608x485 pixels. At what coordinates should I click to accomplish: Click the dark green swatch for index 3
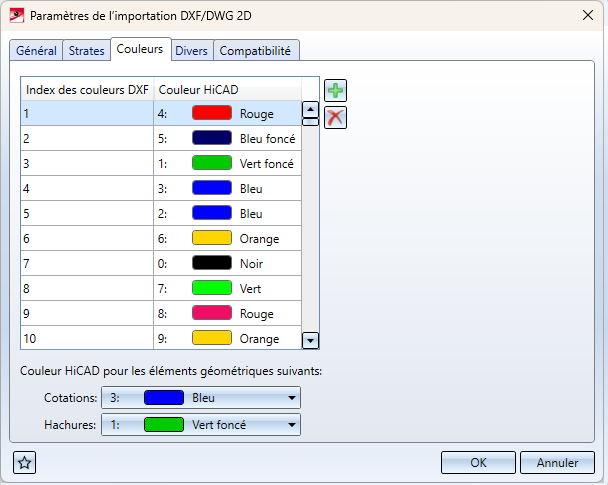click(212, 163)
